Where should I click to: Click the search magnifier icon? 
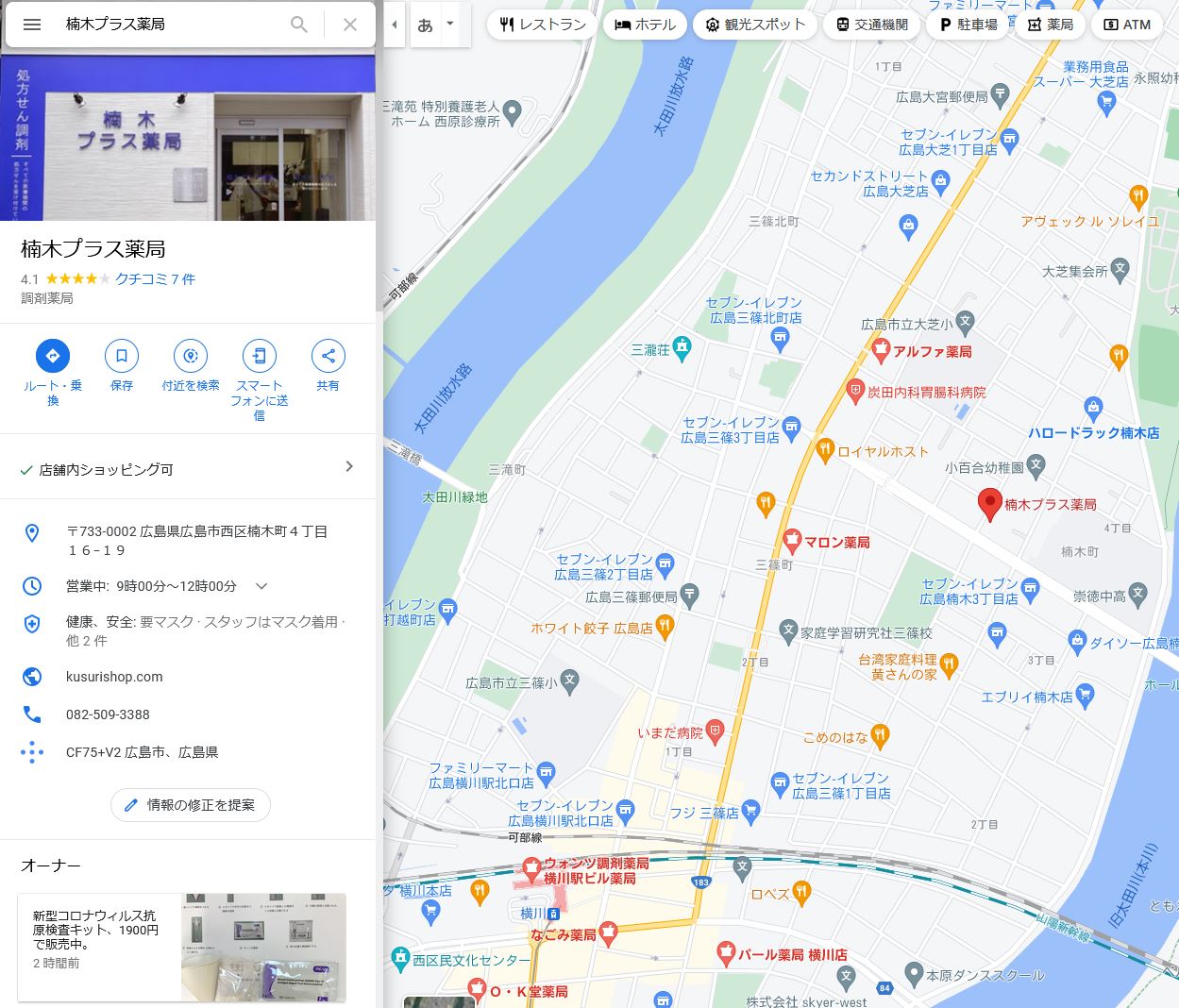pos(299,25)
